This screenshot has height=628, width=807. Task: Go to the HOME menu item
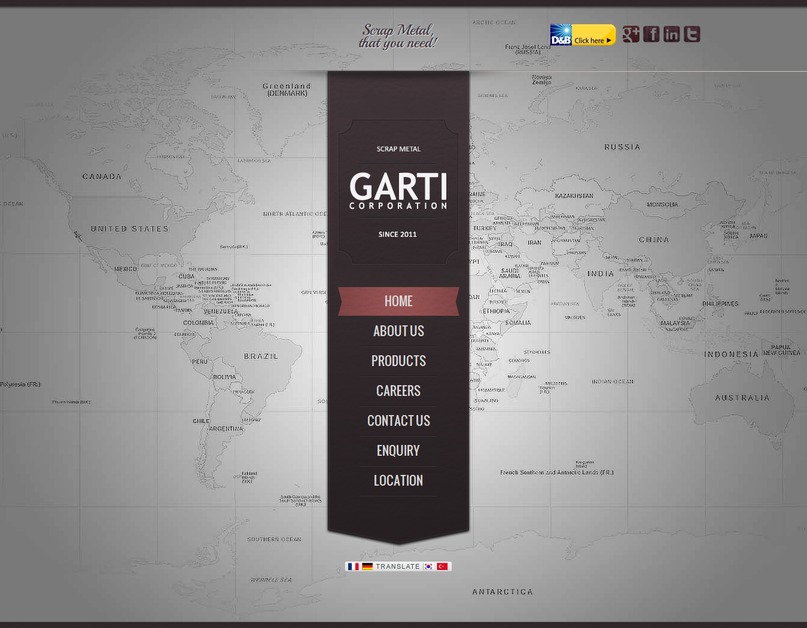pyautogui.click(x=398, y=301)
